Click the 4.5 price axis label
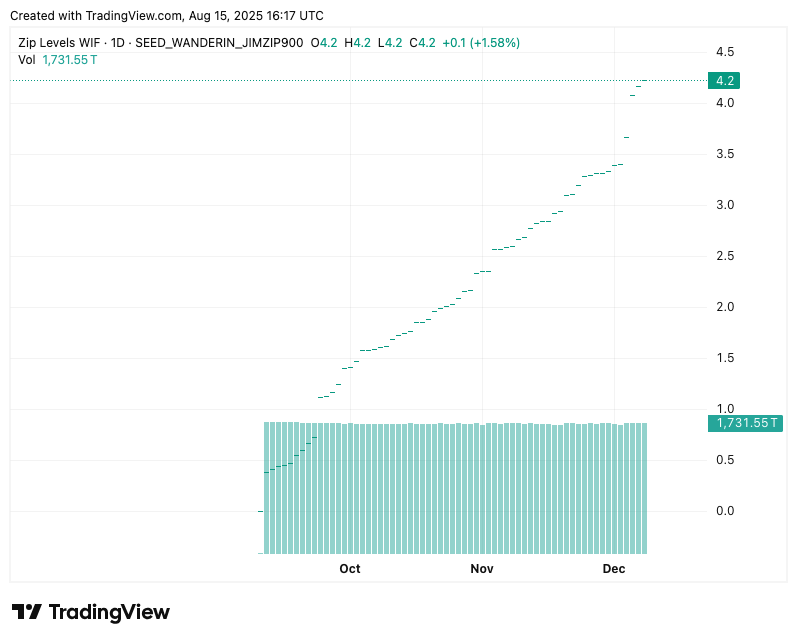Image resolution: width=797 pixels, height=642 pixels. 725,52
